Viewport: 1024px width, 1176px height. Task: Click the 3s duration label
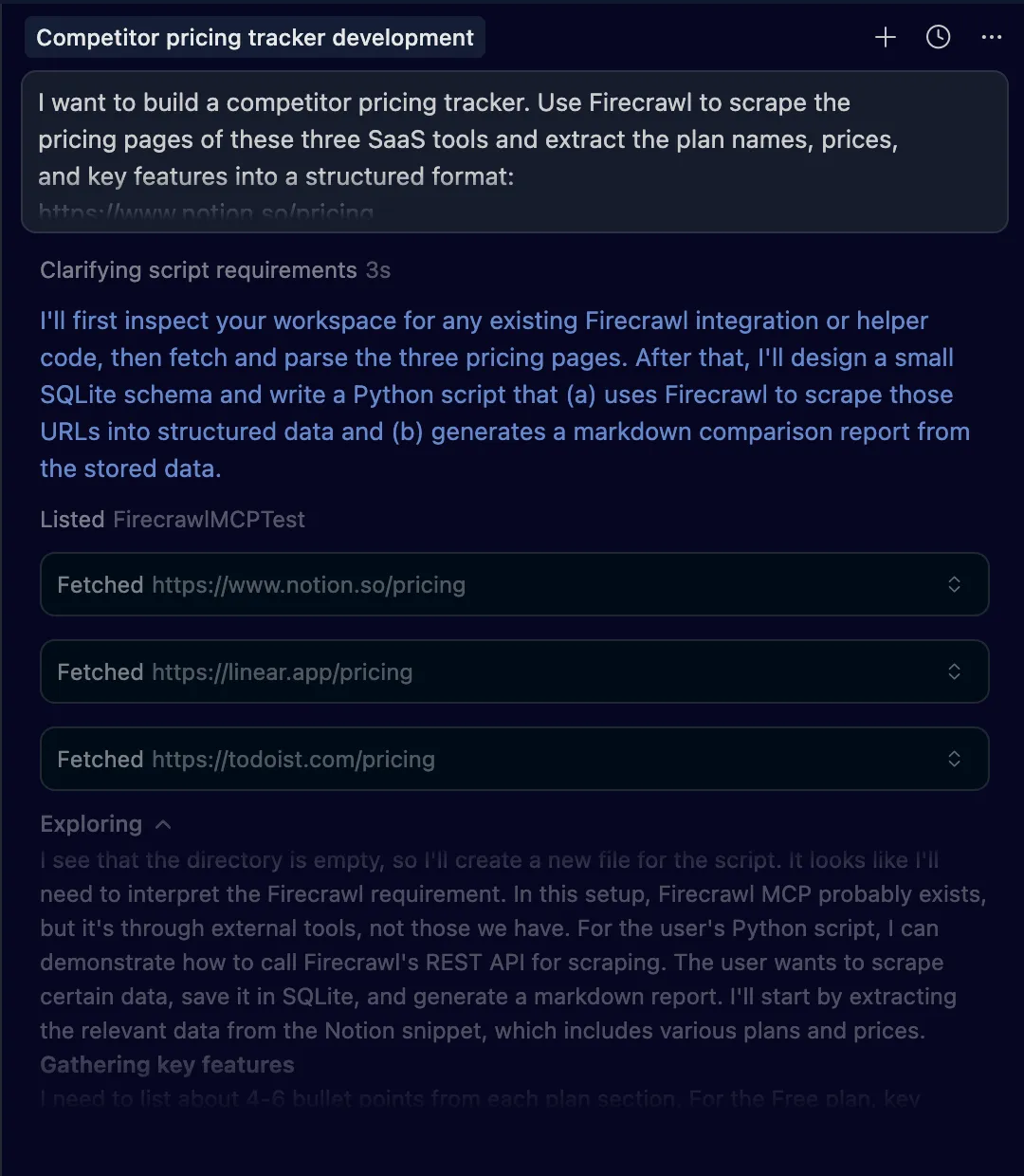pyautogui.click(x=375, y=270)
